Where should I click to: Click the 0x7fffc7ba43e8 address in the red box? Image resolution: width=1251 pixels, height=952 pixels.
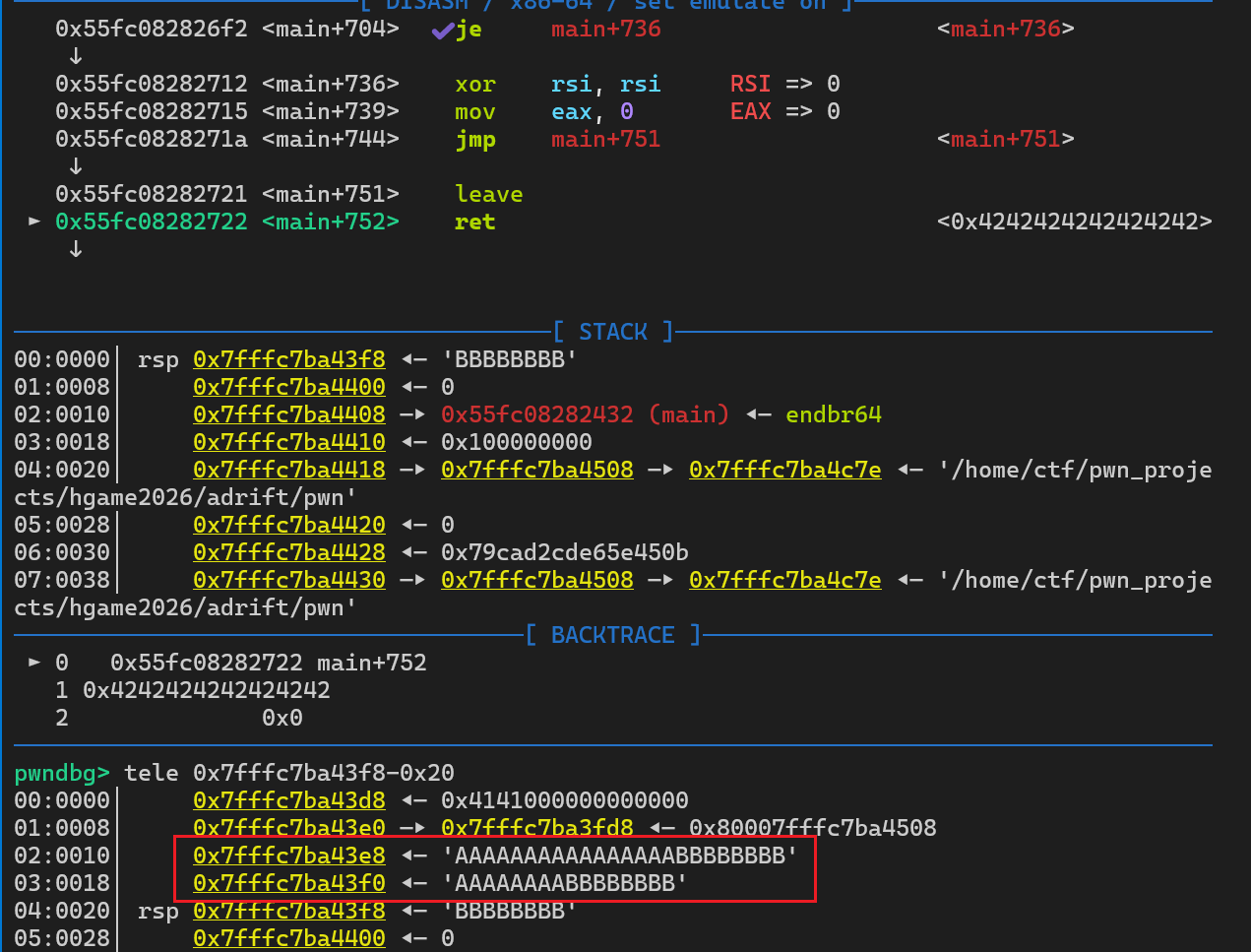coord(289,856)
